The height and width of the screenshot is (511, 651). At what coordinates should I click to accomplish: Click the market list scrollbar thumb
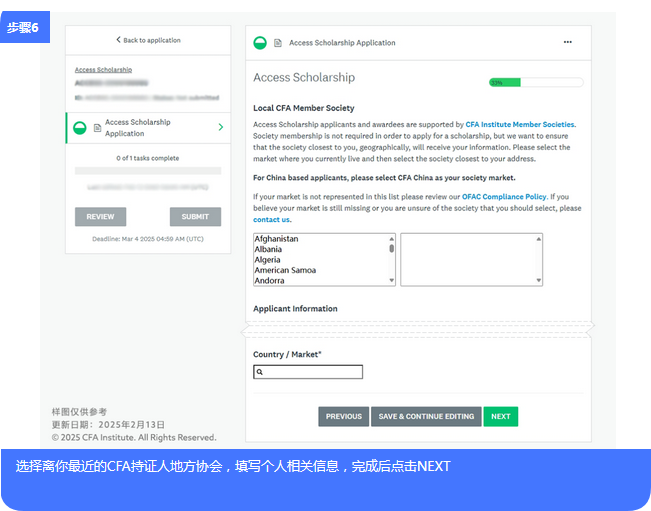pyautogui.click(x=391, y=248)
